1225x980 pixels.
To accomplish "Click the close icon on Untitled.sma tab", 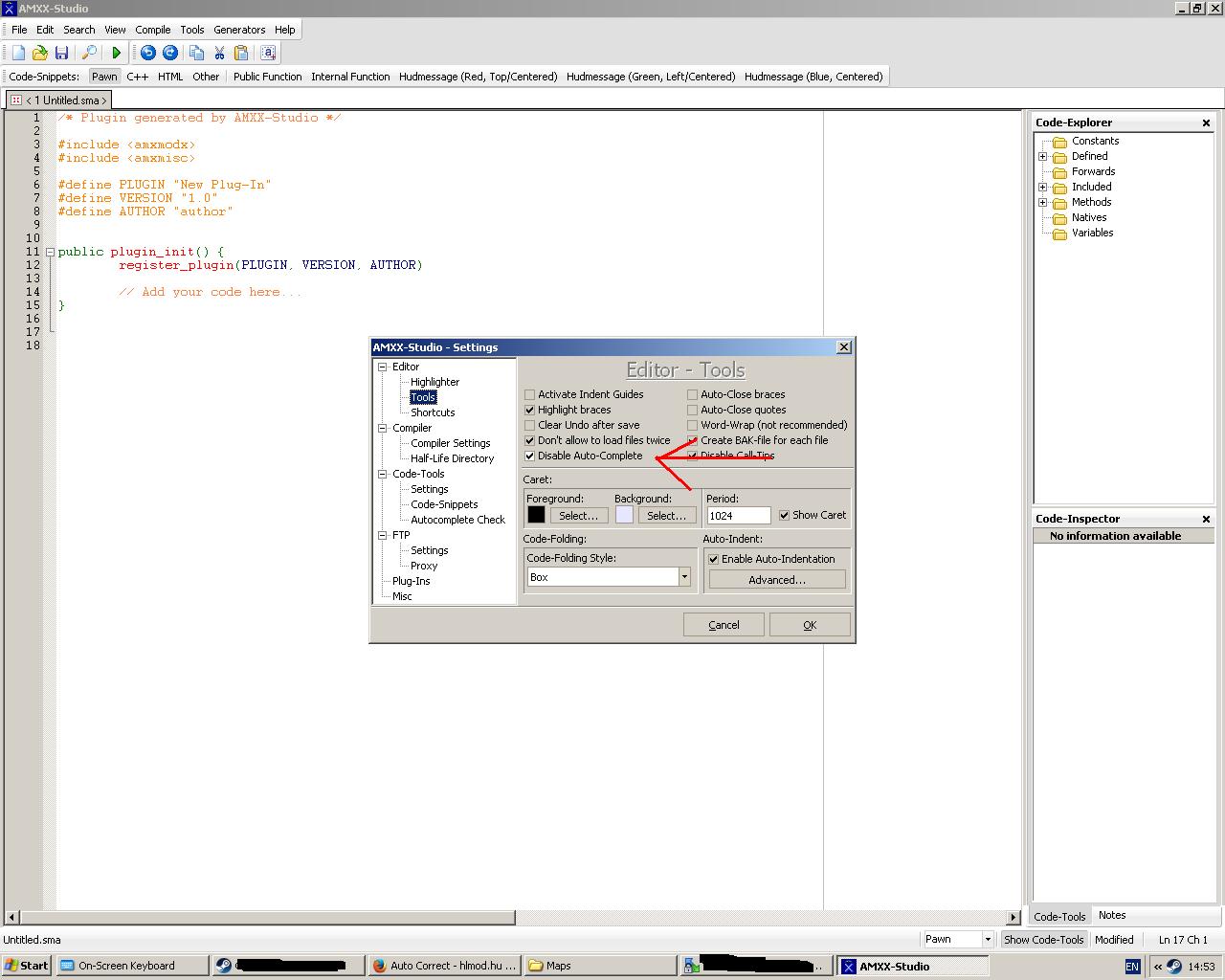I will pos(16,100).
